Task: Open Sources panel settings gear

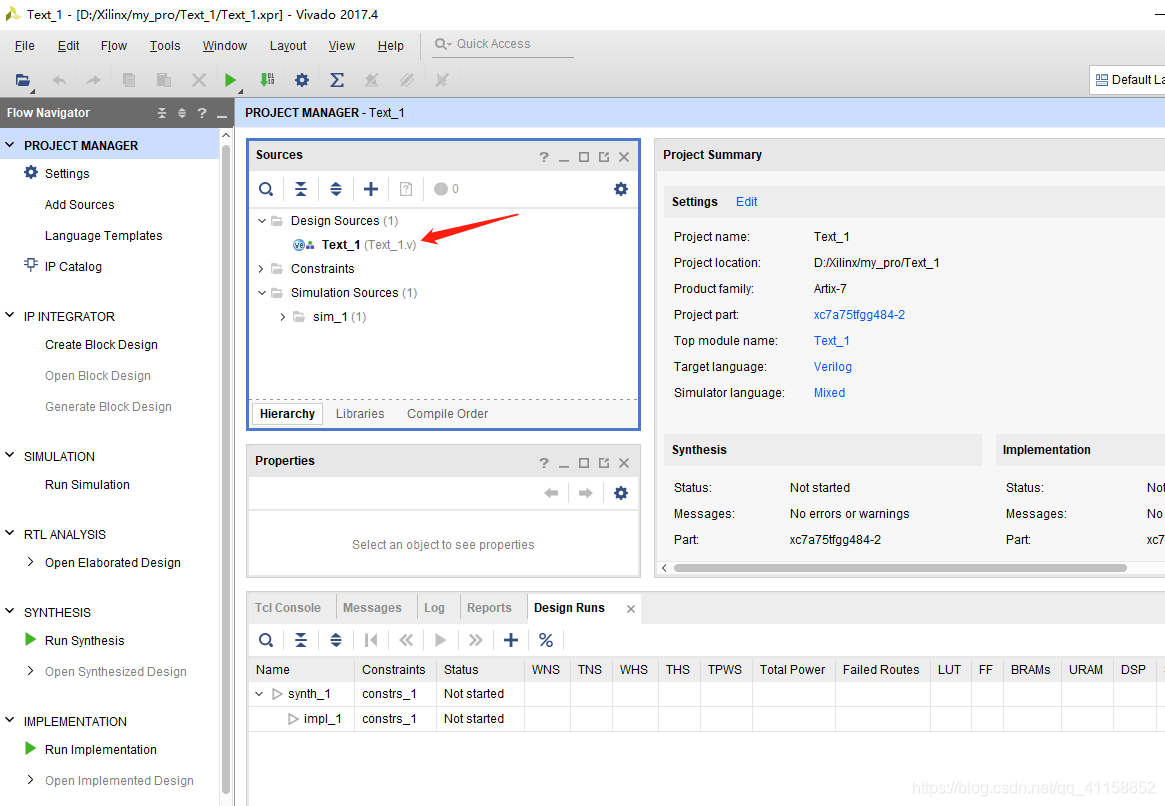Action: pyautogui.click(x=621, y=189)
